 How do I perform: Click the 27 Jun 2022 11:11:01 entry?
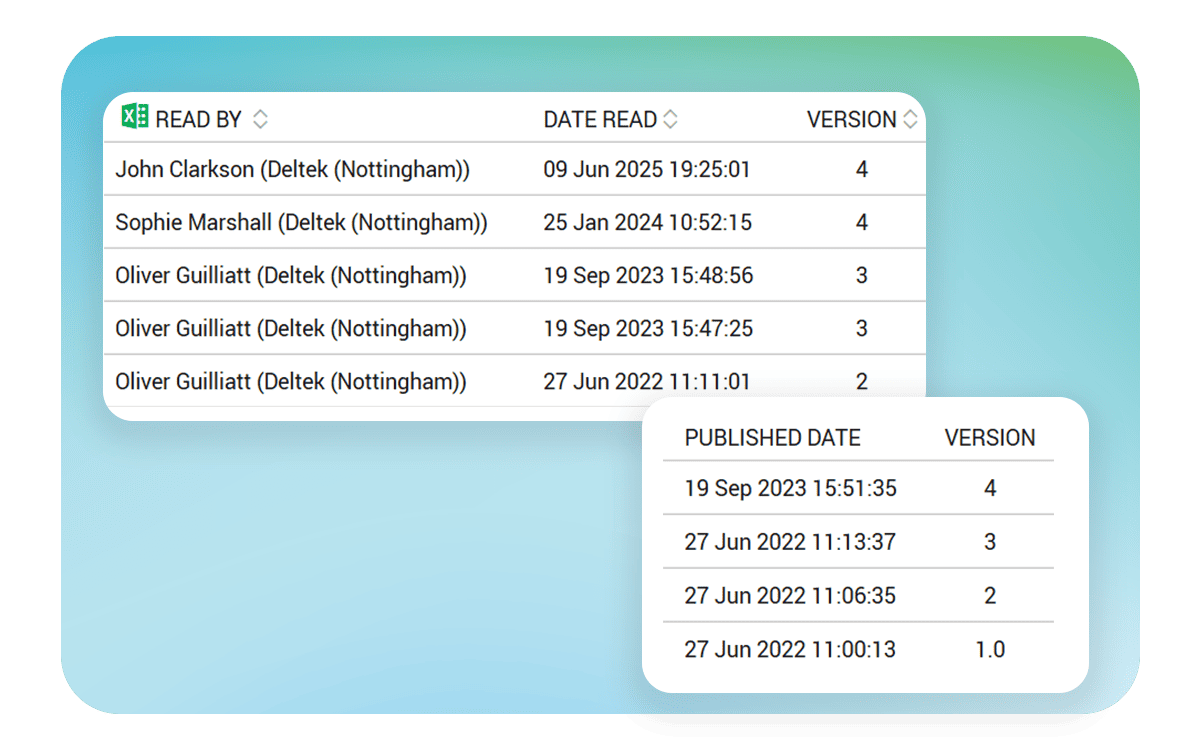(x=646, y=382)
